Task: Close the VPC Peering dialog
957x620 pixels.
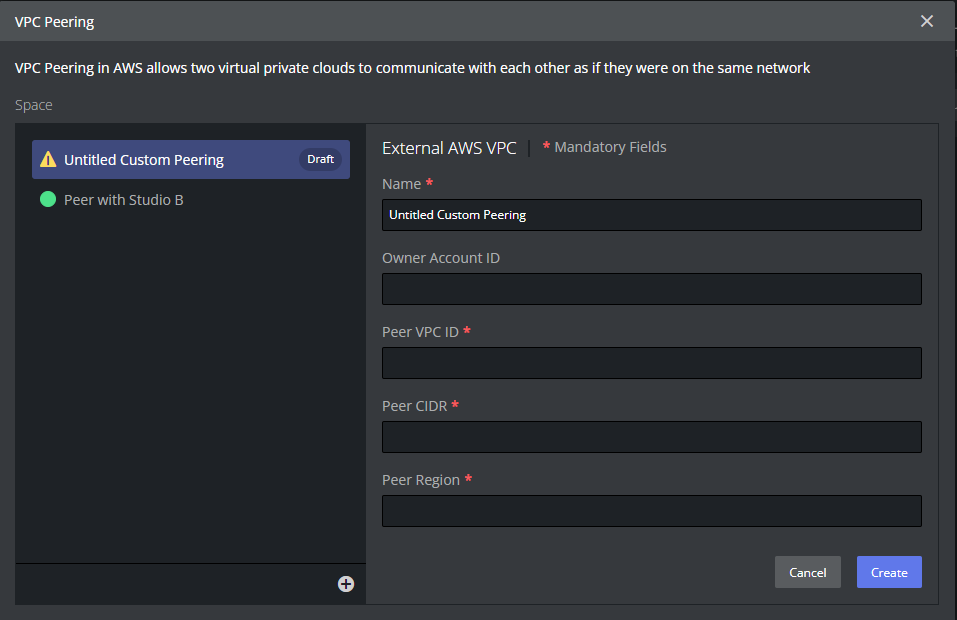Action: pyautogui.click(x=927, y=21)
